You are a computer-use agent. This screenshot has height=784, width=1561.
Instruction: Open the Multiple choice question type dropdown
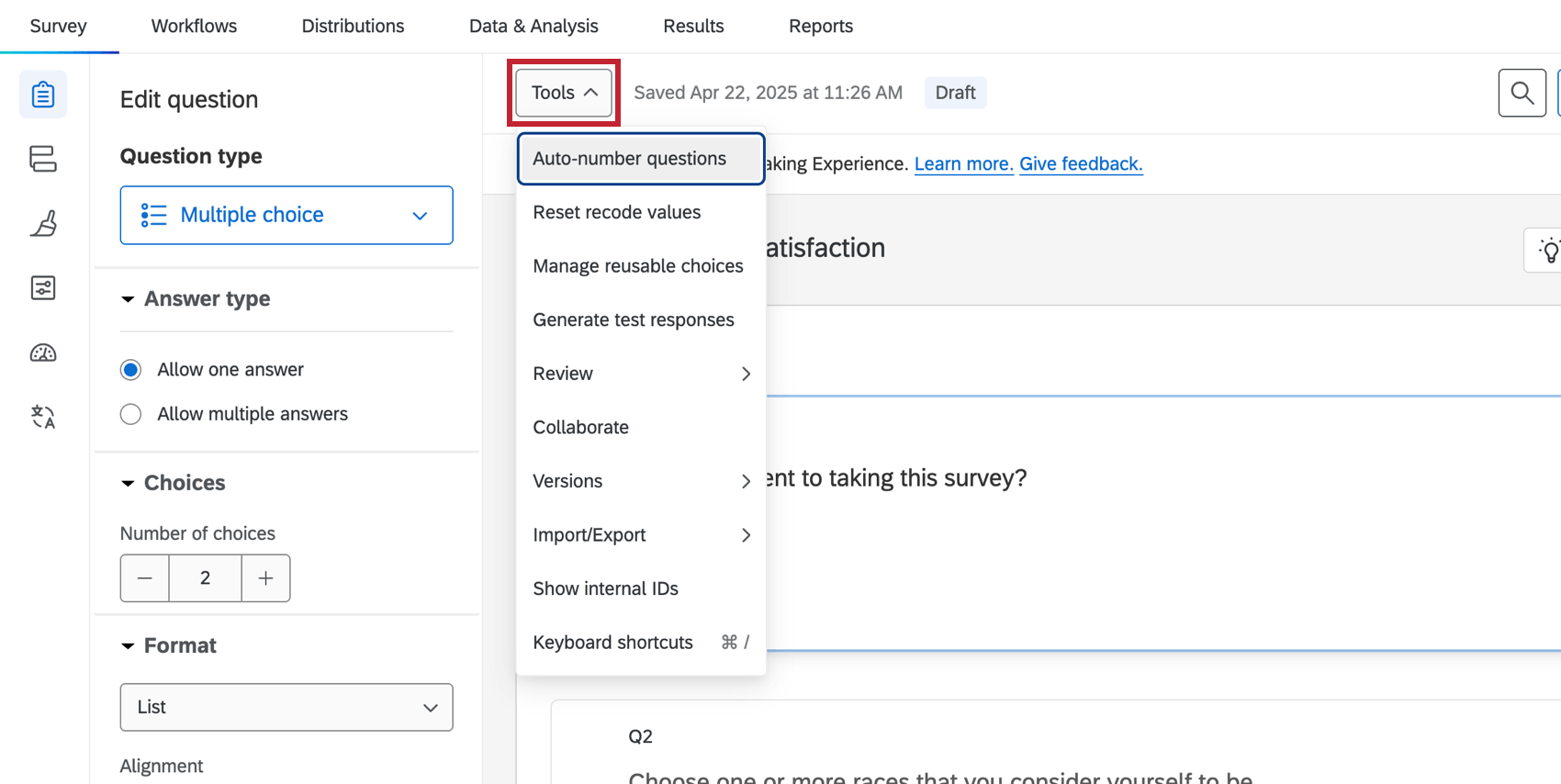[x=286, y=215]
